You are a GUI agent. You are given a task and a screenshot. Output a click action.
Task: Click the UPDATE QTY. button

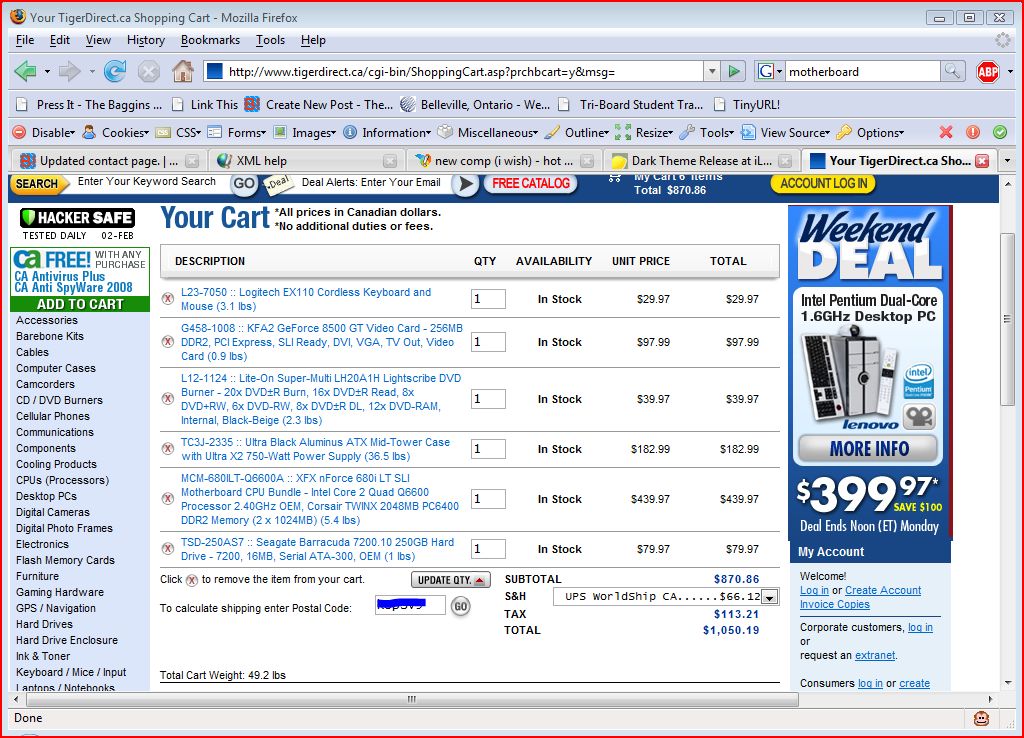click(x=450, y=580)
